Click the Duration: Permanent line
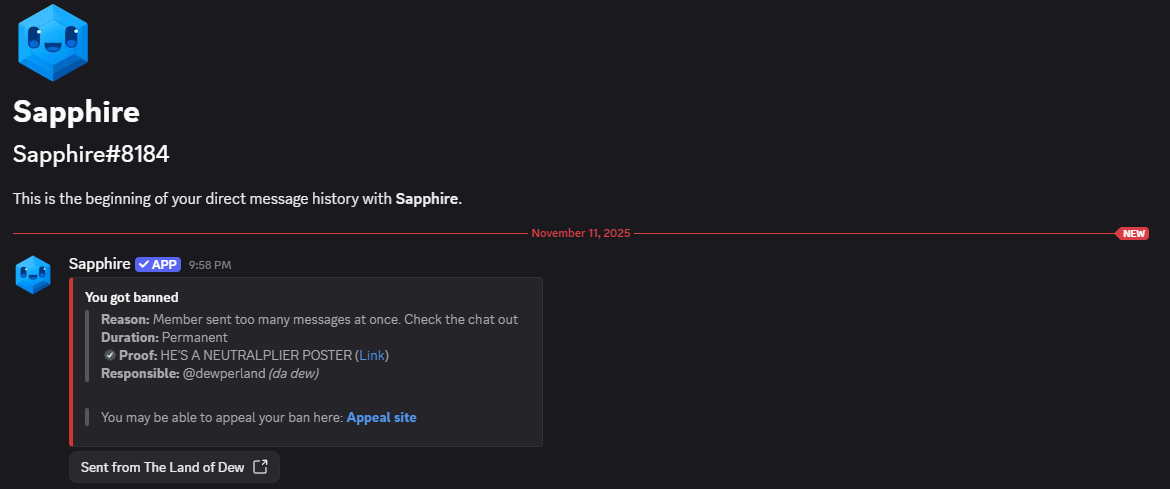Screen dimensions: 1170x489 [164, 337]
